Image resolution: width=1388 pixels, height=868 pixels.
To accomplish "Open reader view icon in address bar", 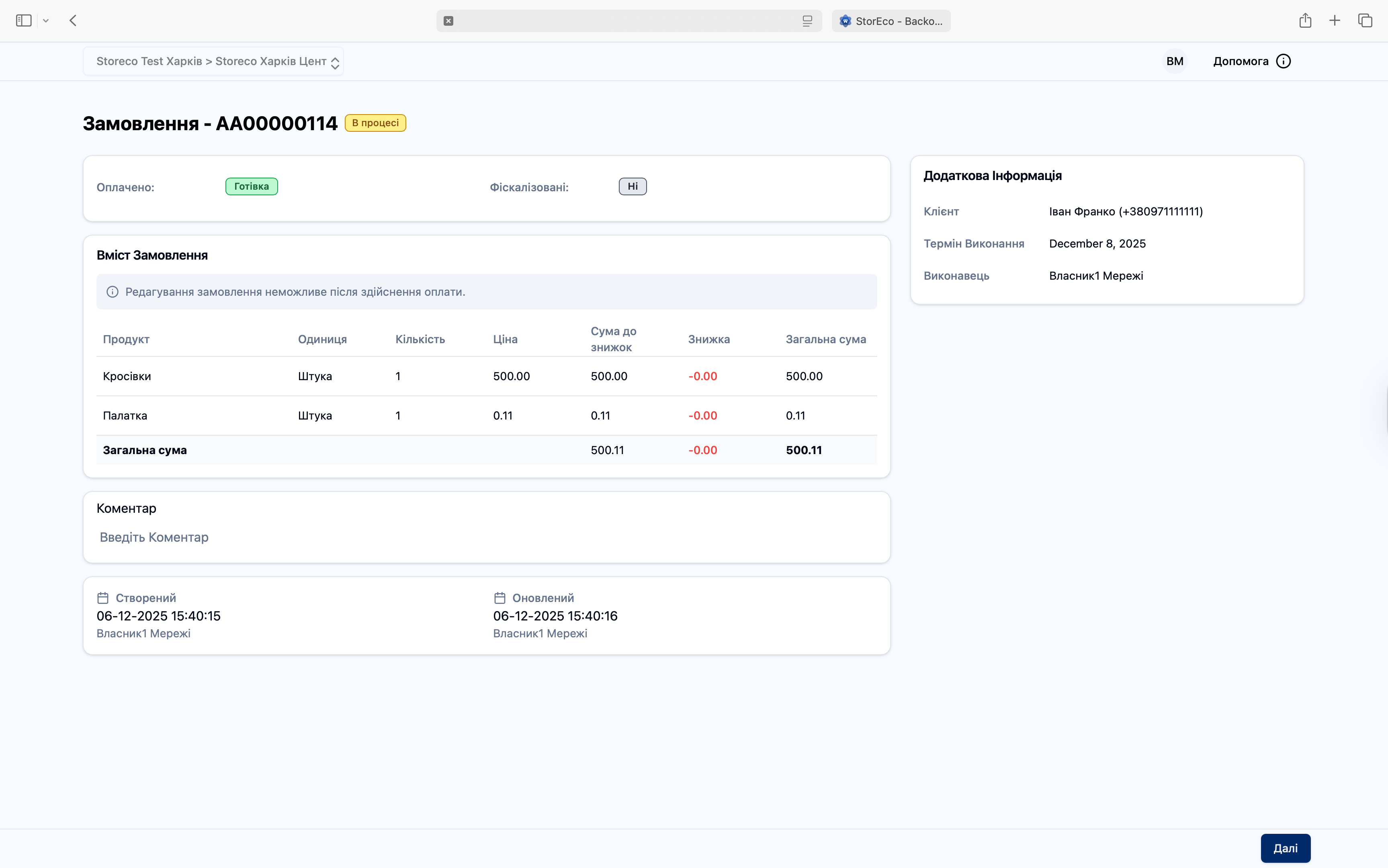I will coord(807,21).
